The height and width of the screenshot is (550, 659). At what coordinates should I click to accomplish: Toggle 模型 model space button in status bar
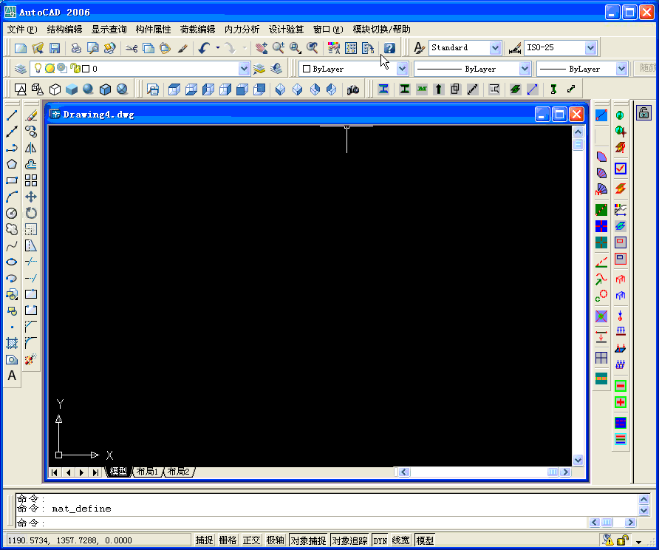pos(424,540)
